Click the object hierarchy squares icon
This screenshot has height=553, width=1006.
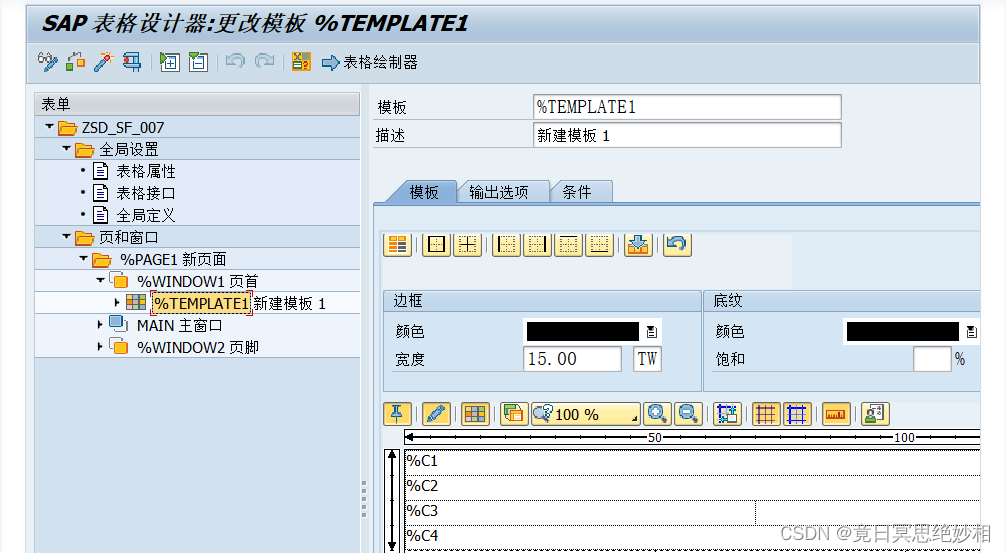point(76,62)
